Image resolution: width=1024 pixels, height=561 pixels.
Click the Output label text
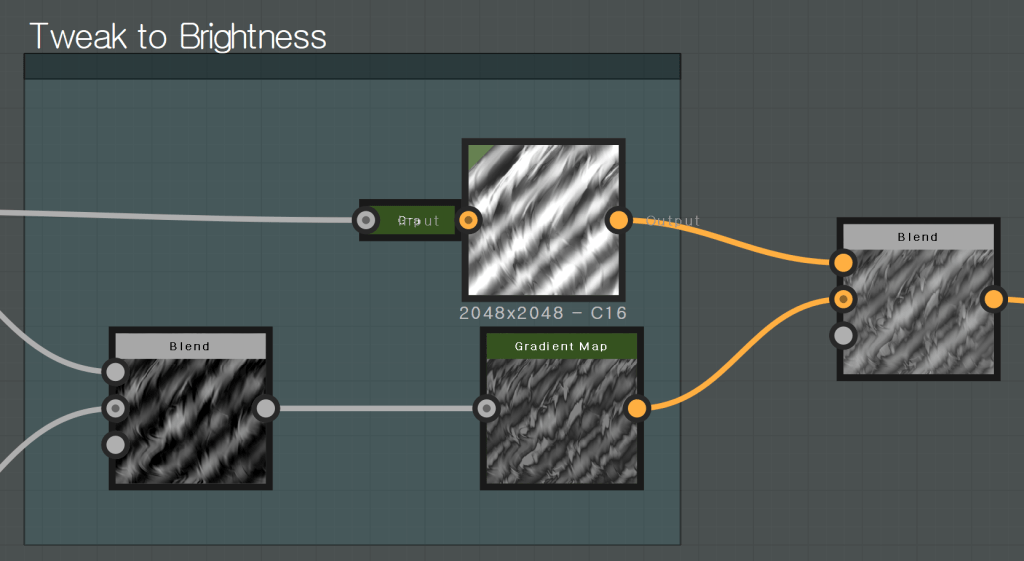(673, 221)
